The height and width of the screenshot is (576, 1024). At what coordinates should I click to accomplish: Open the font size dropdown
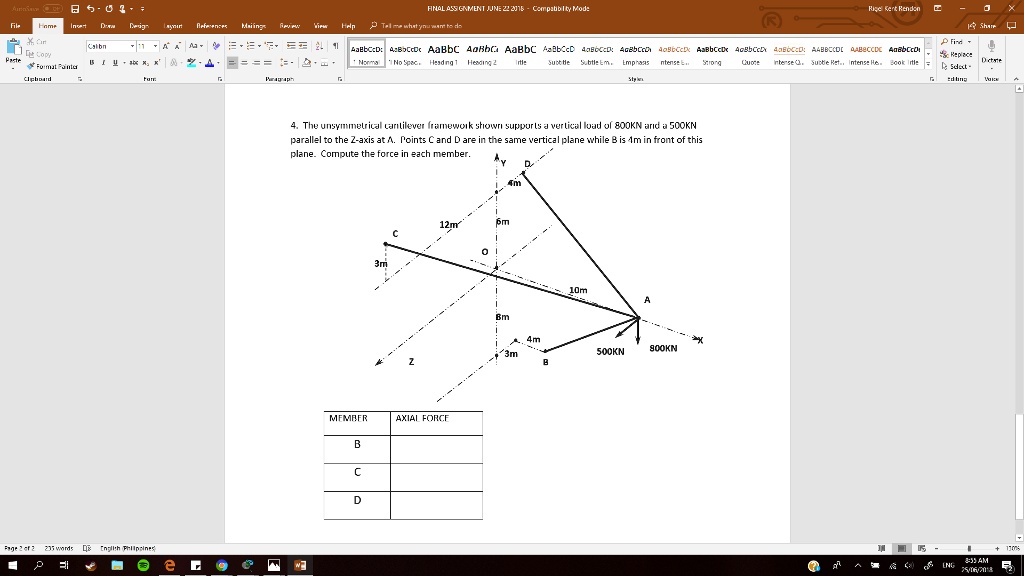pyautogui.click(x=155, y=46)
